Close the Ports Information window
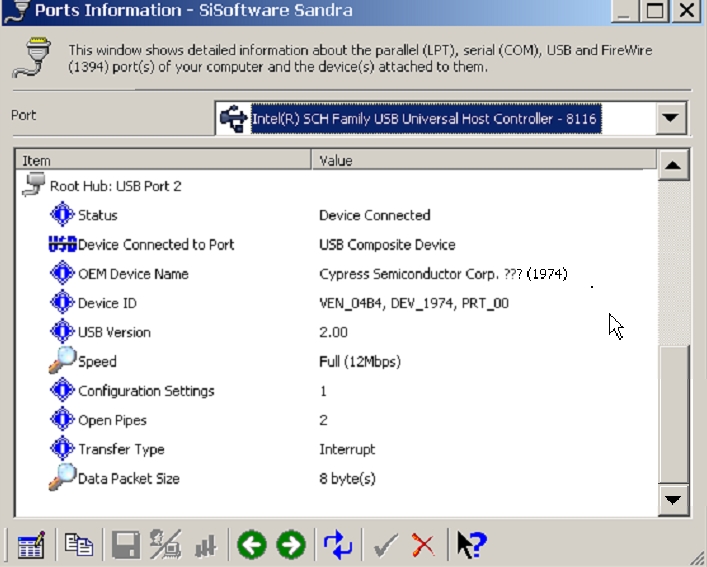The image size is (707, 567). 686,10
